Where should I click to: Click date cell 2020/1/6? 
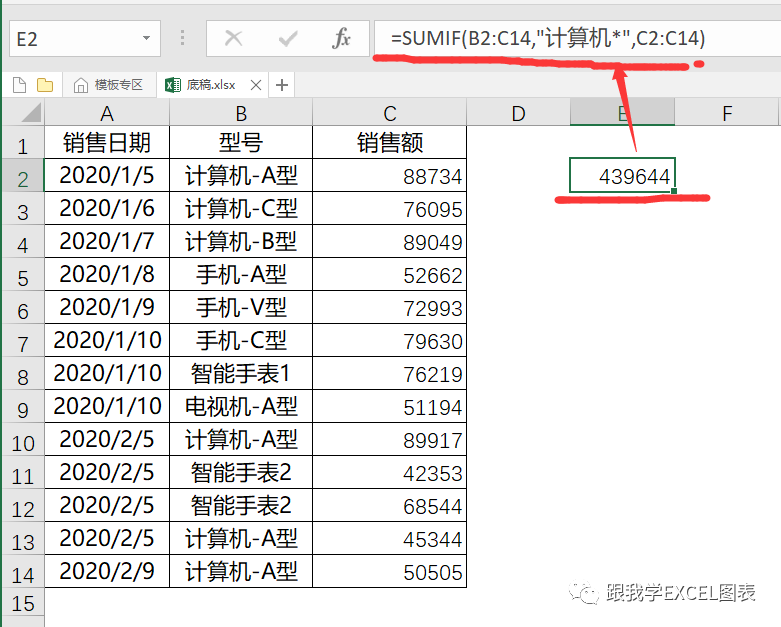pyautogui.click(x=107, y=208)
